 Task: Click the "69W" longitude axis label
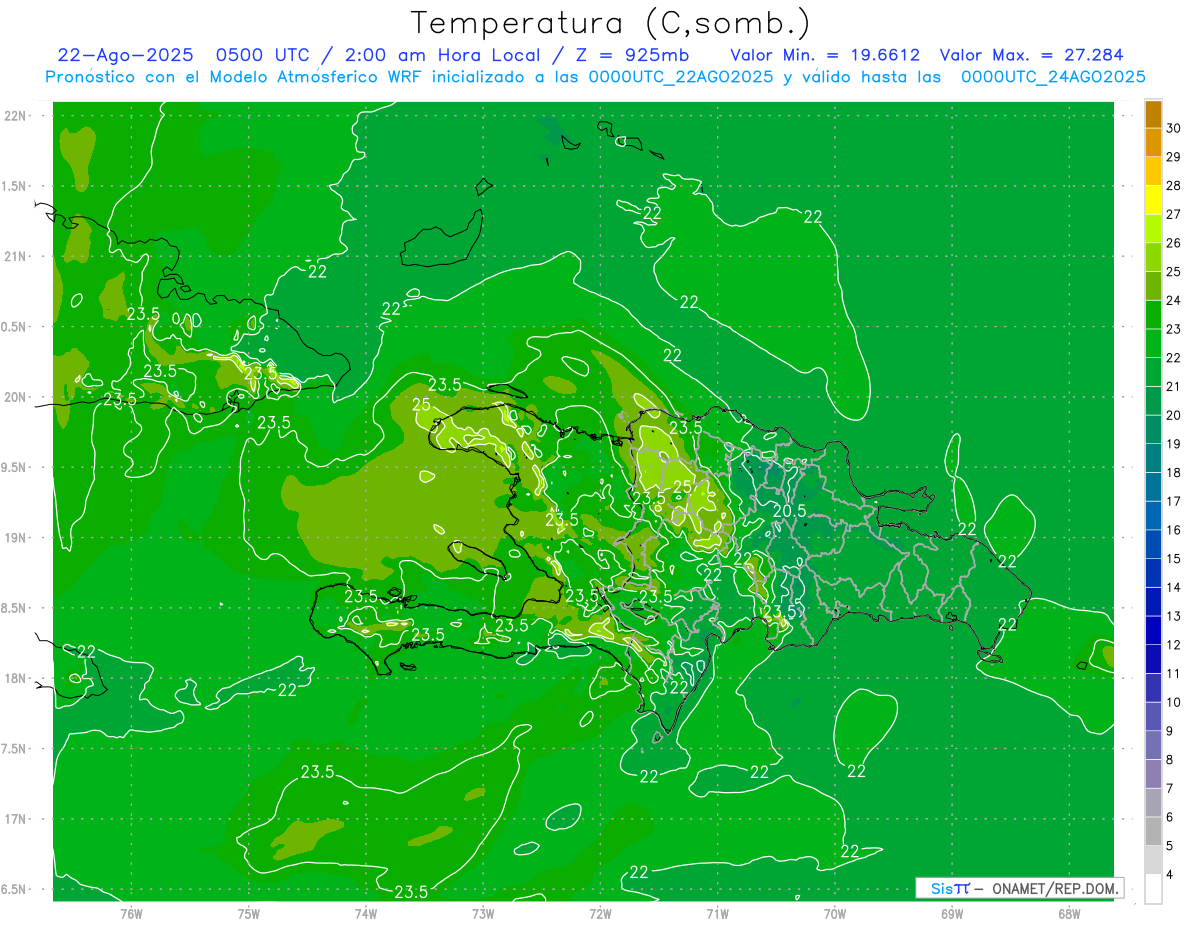(952, 913)
